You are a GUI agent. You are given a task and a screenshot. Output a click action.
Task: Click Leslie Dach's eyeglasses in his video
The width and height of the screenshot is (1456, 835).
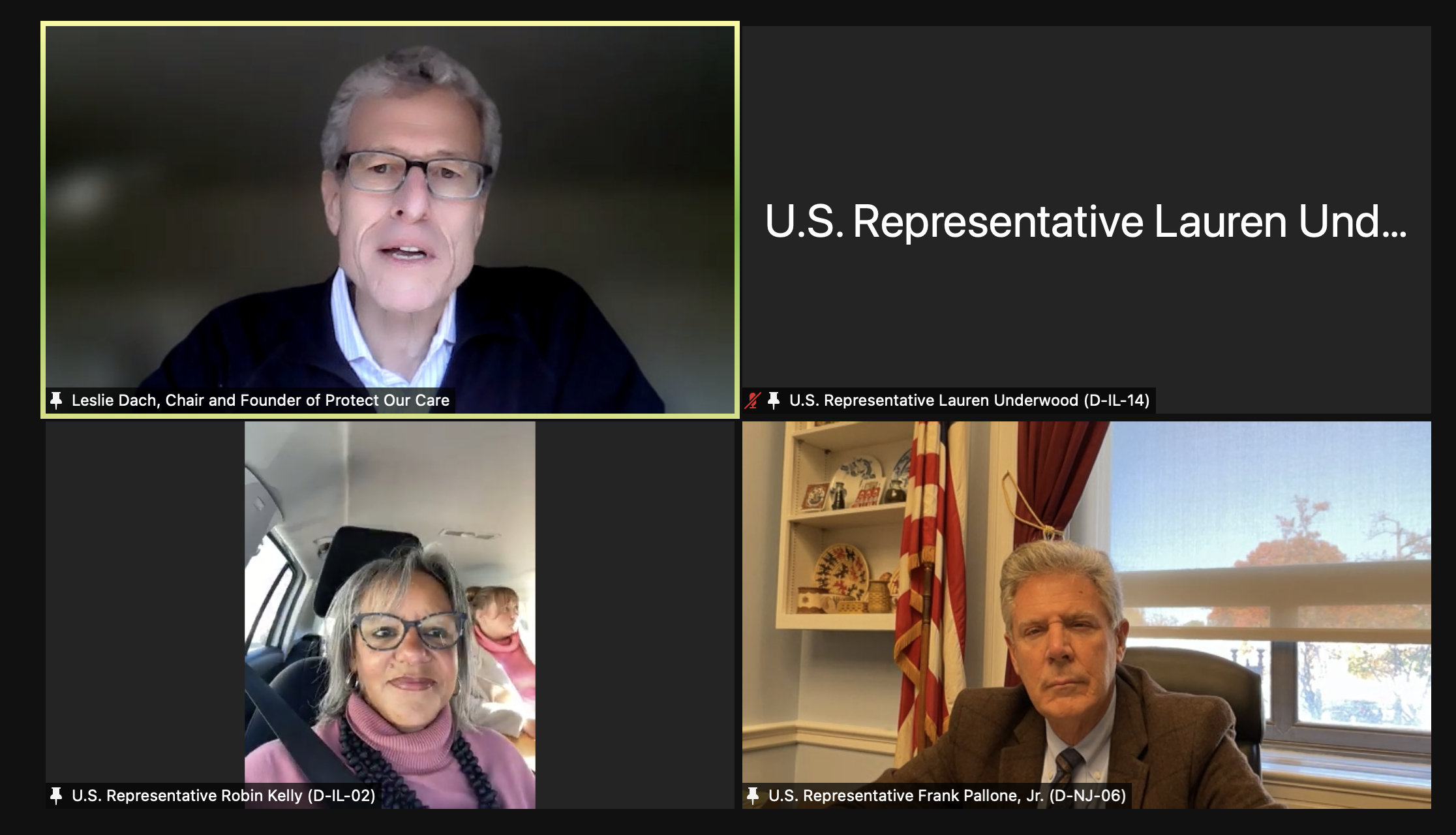click(x=414, y=174)
